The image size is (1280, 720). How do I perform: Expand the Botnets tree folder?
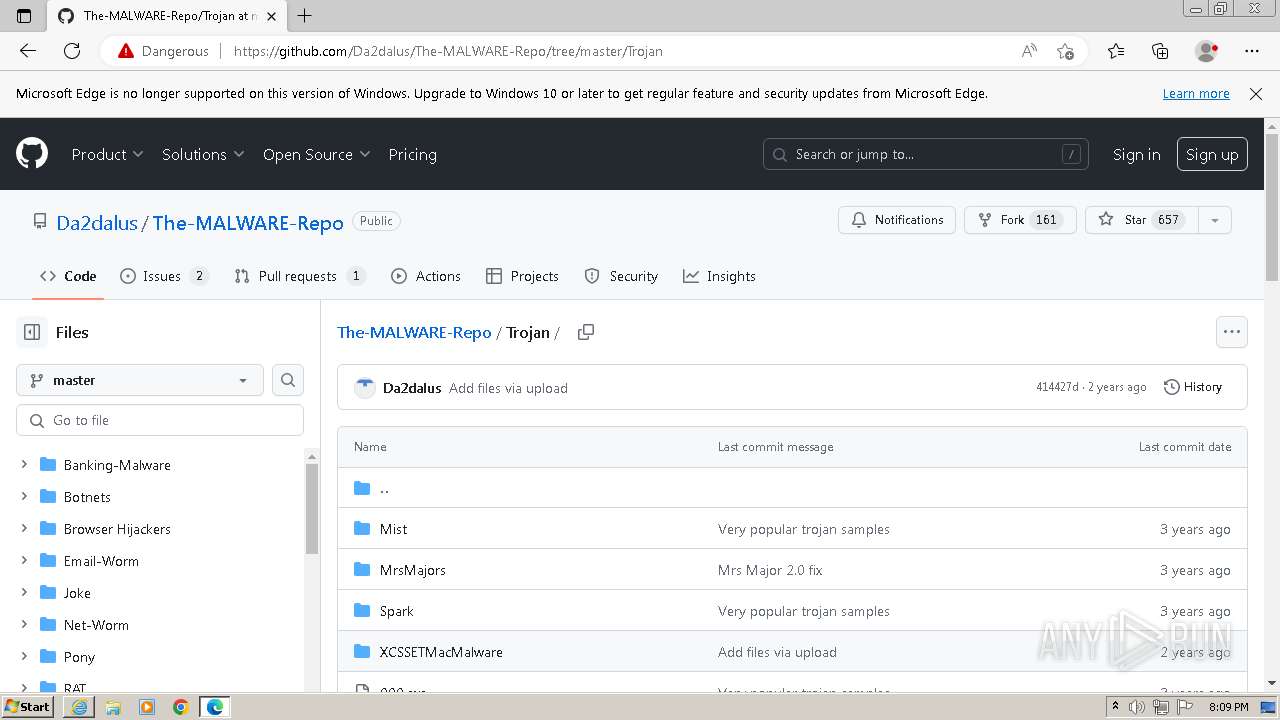pos(24,496)
